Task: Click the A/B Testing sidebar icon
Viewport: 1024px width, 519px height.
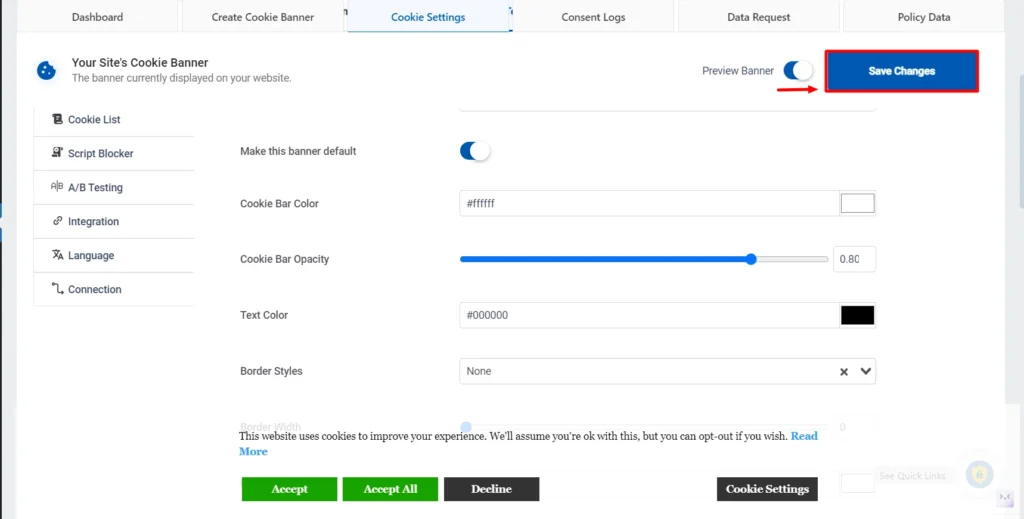Action: [x=57, y=188]
